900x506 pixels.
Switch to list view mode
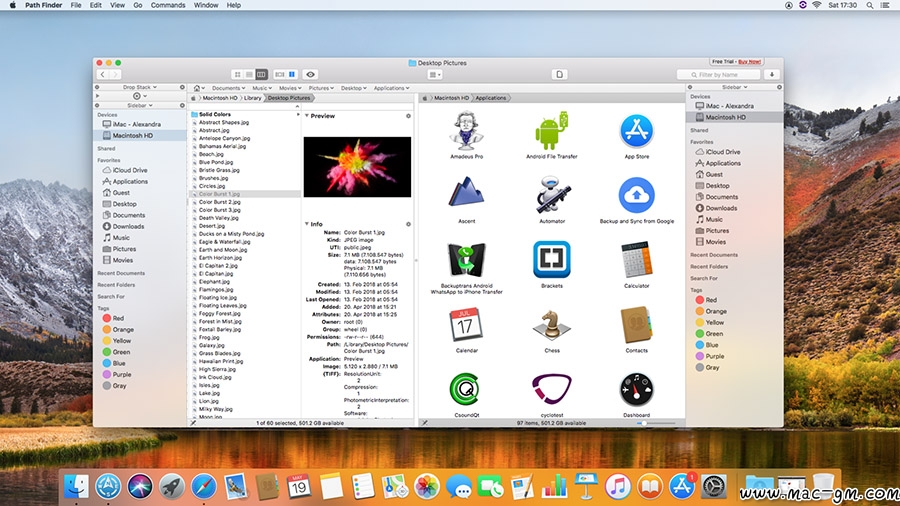[249, 75]
